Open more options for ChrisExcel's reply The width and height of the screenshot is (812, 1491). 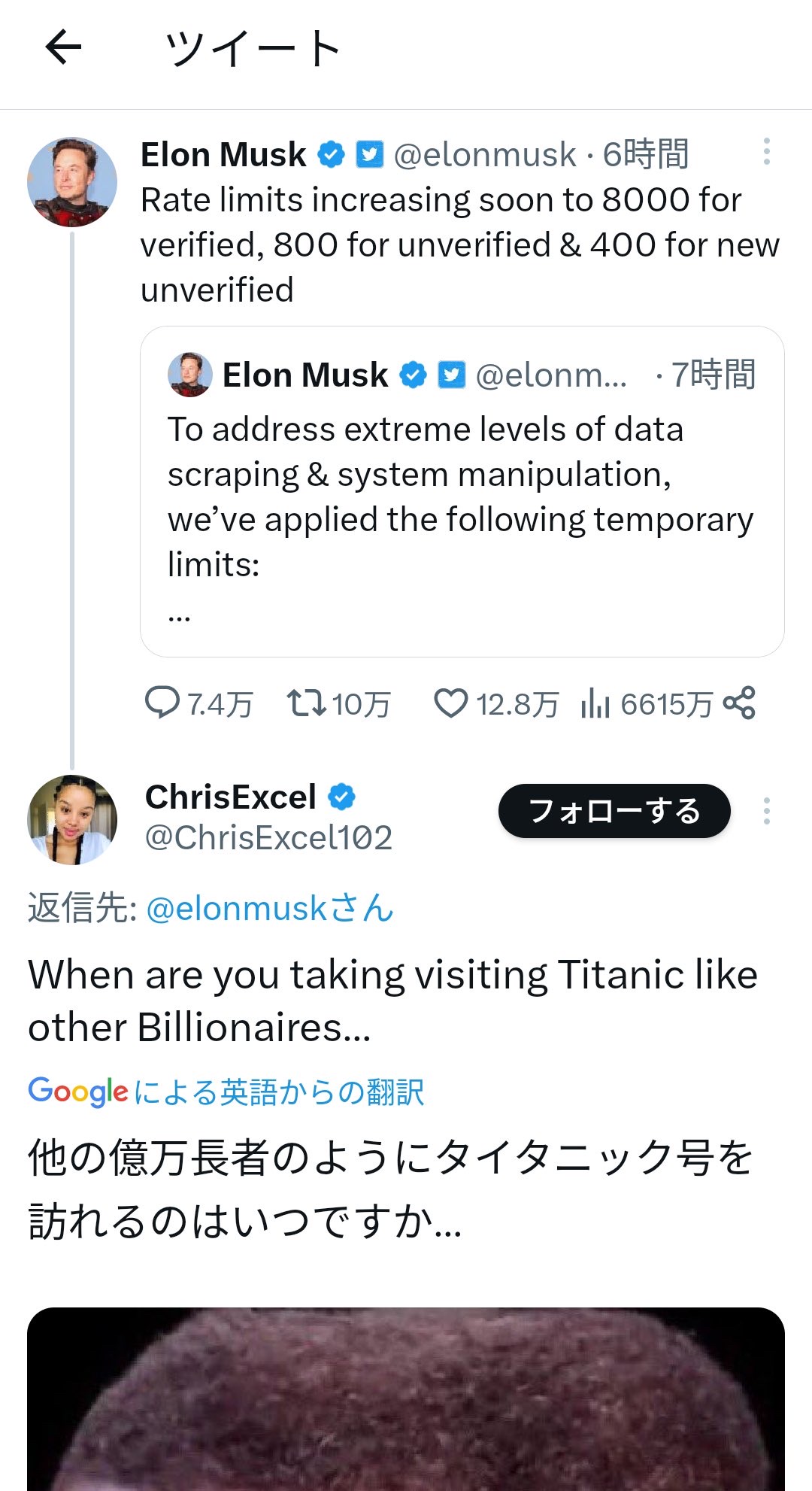766,811
